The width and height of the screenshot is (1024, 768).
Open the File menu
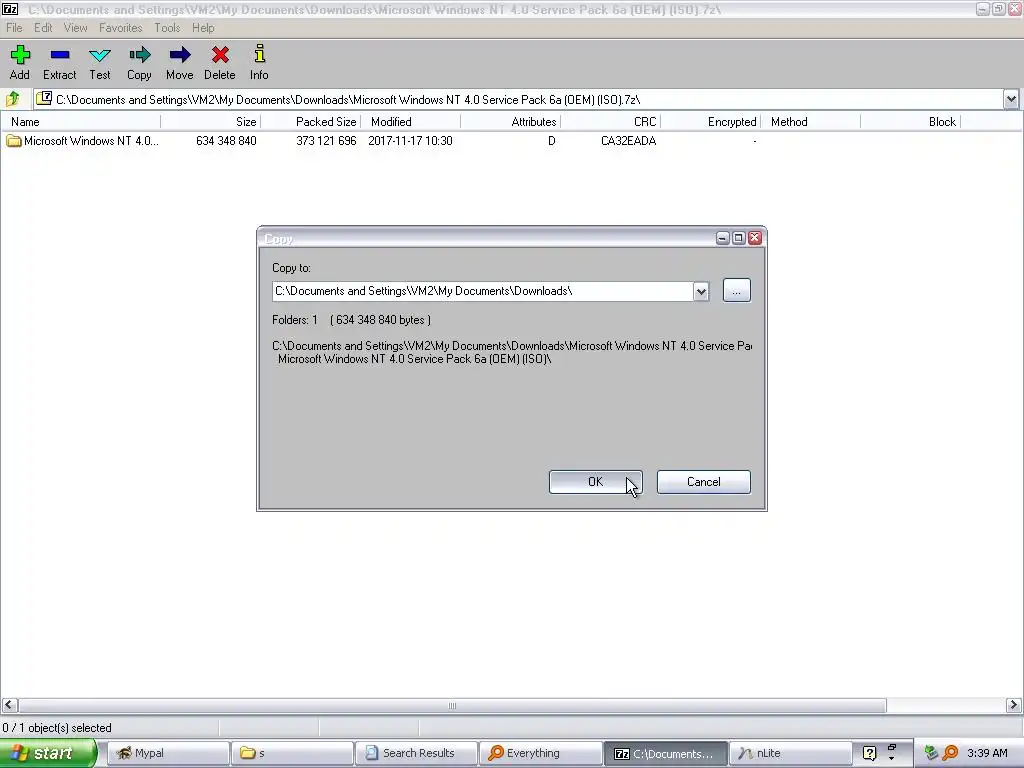click(14, 27)
